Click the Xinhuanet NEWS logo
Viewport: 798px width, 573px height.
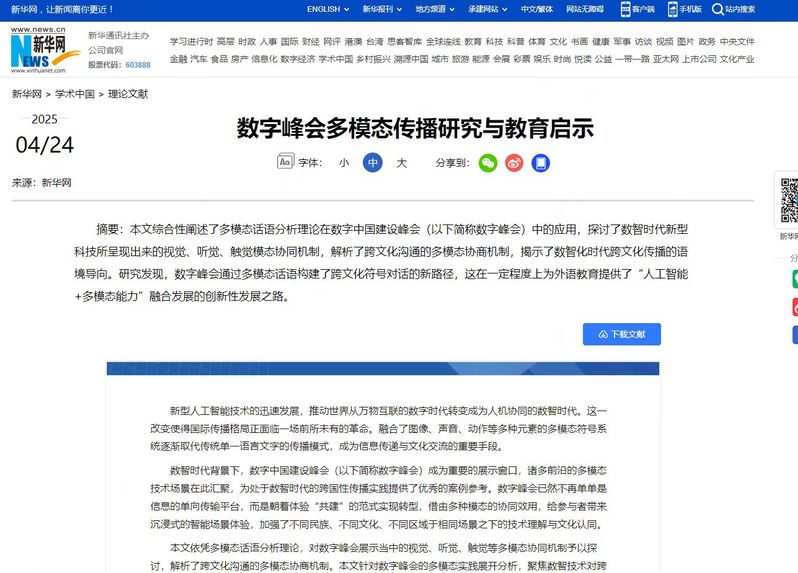tap(45, 50)
